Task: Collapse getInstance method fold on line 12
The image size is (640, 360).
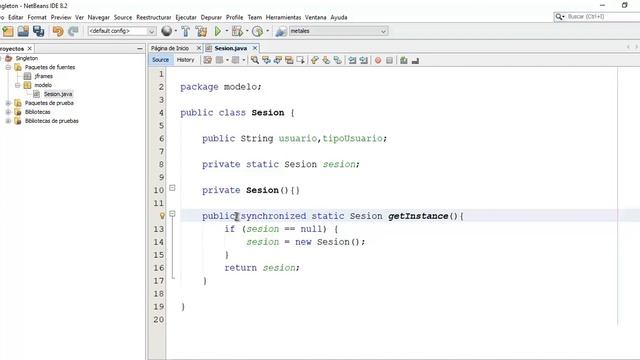Action: (172, 214)
